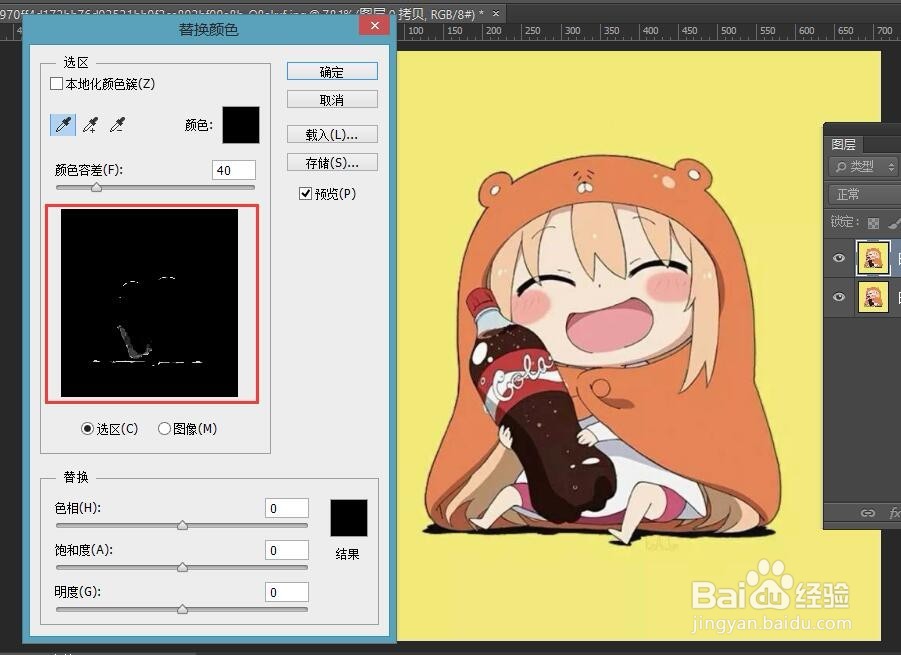
Task: Choose the 图像(M) radio button
Action: coord(164,429)
